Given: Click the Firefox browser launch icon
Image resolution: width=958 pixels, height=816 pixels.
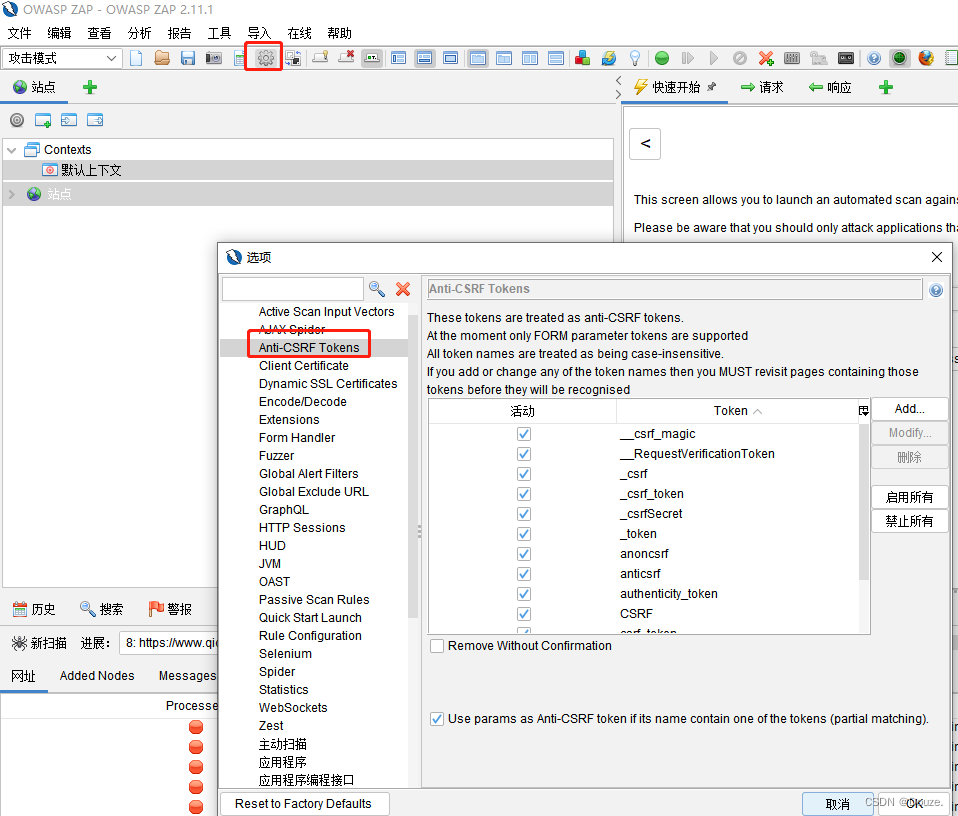Looking at the screenshot, I should (x=926, y=58).
